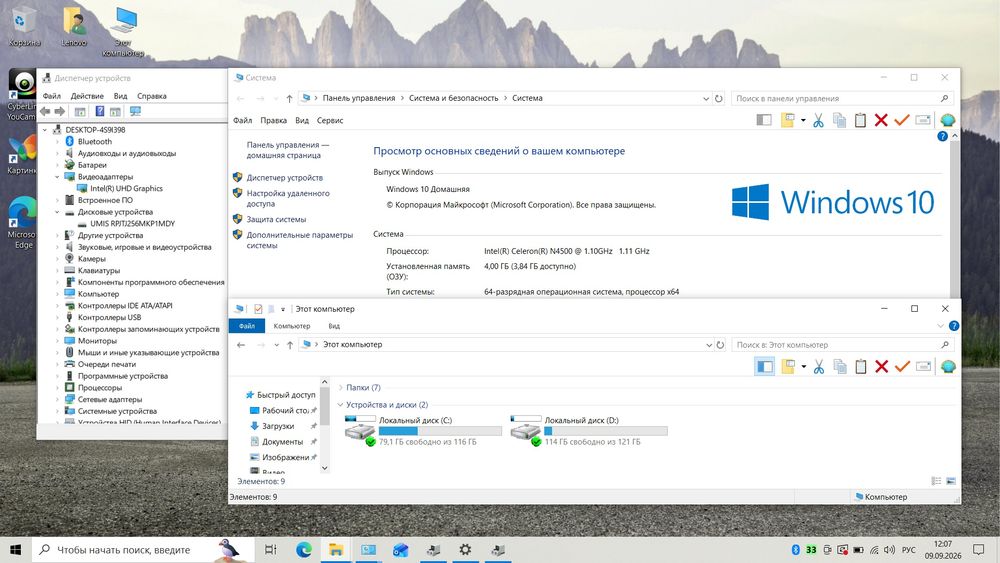
Task: Click the Поиск в панели управления search field
Action: (x=842, y=98)
